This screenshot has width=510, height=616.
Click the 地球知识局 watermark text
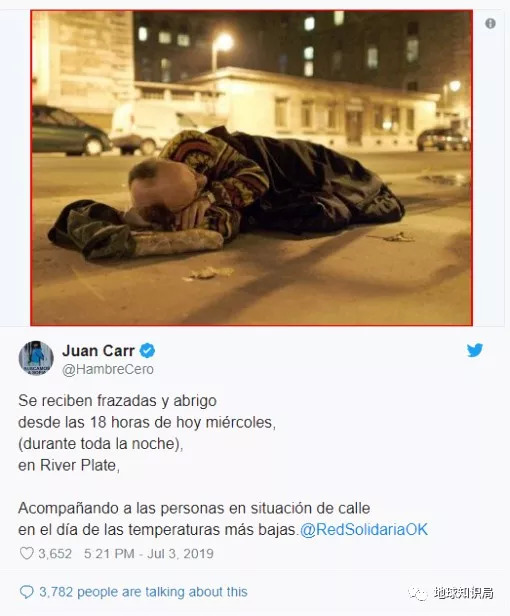(464, 593)
